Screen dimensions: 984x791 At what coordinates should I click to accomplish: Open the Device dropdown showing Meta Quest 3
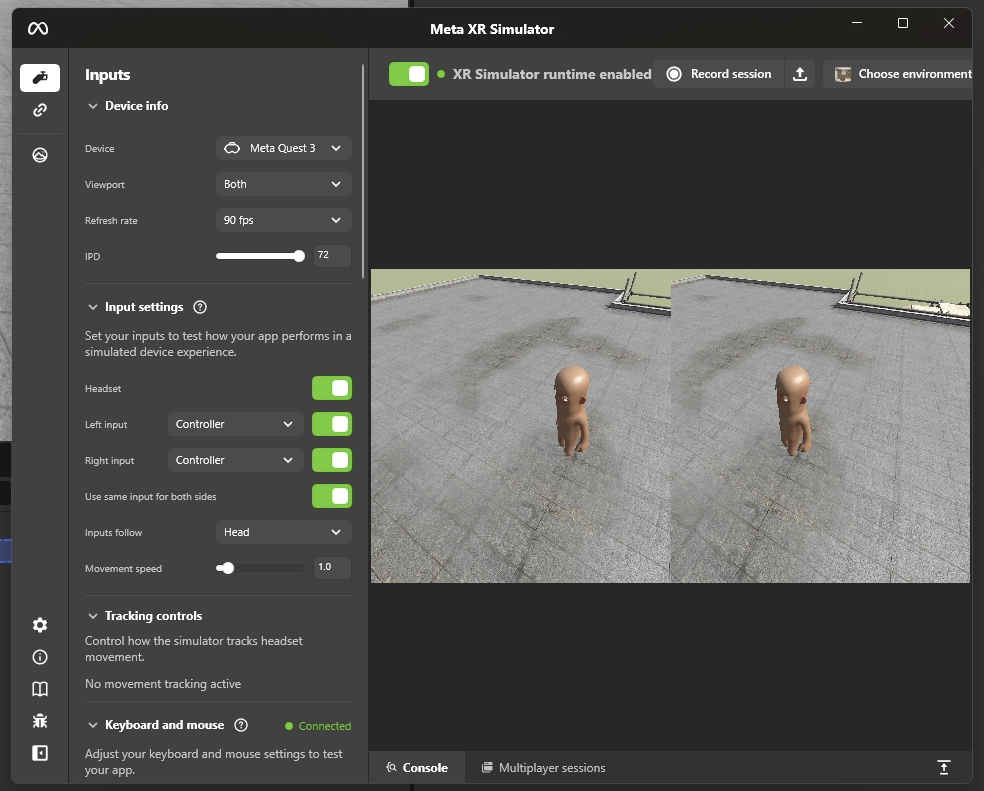click(x=284, y=148)
